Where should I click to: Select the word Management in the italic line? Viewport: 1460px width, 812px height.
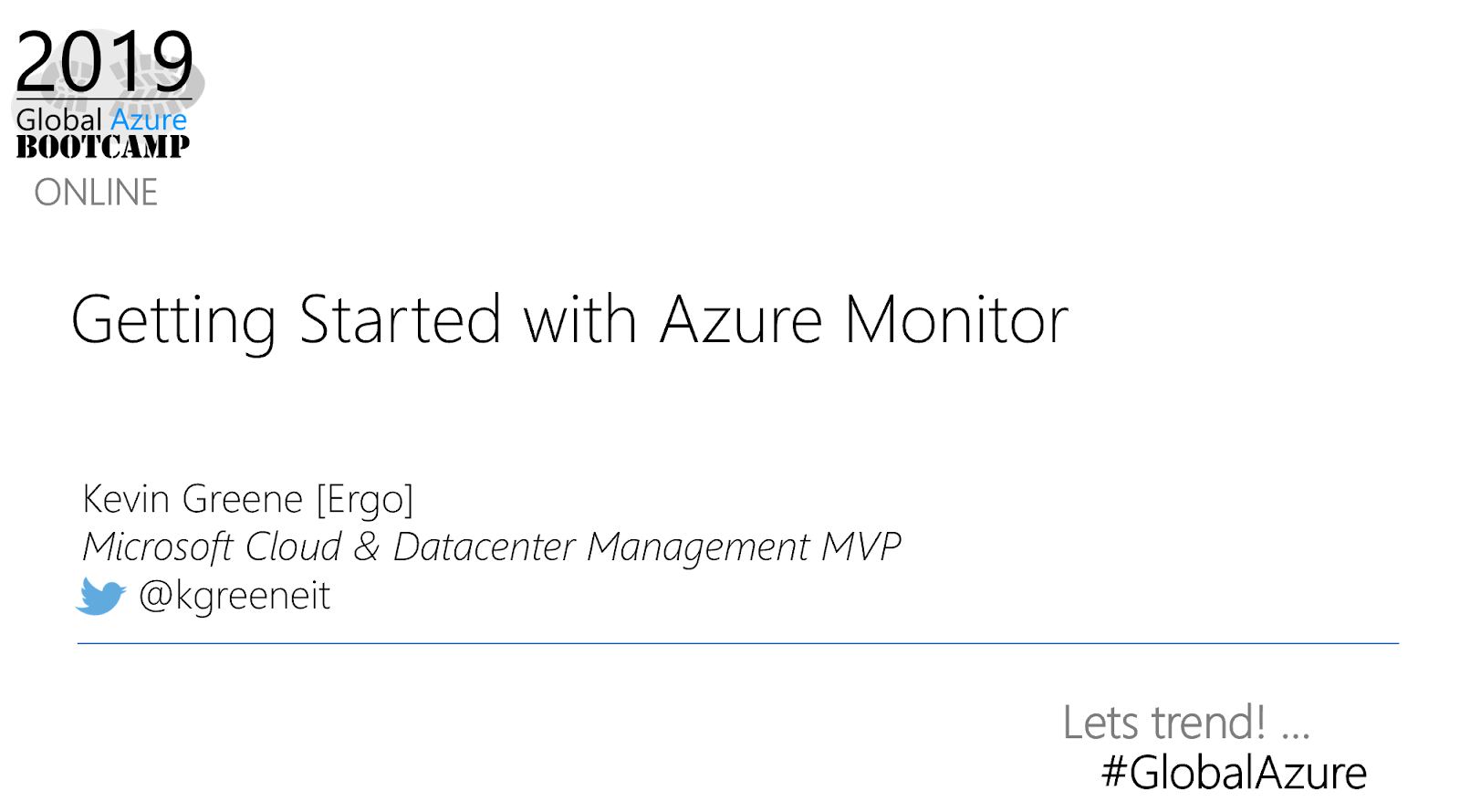(x=698, y=547)
